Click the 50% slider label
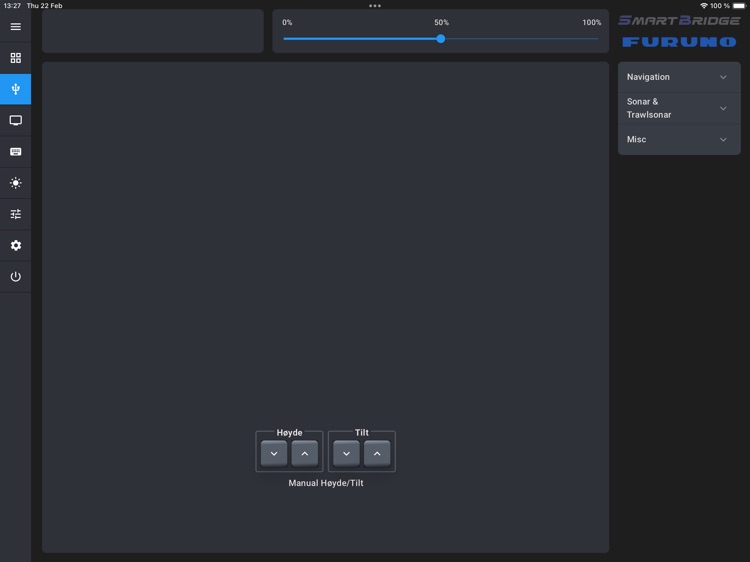 tap(441, 22)
